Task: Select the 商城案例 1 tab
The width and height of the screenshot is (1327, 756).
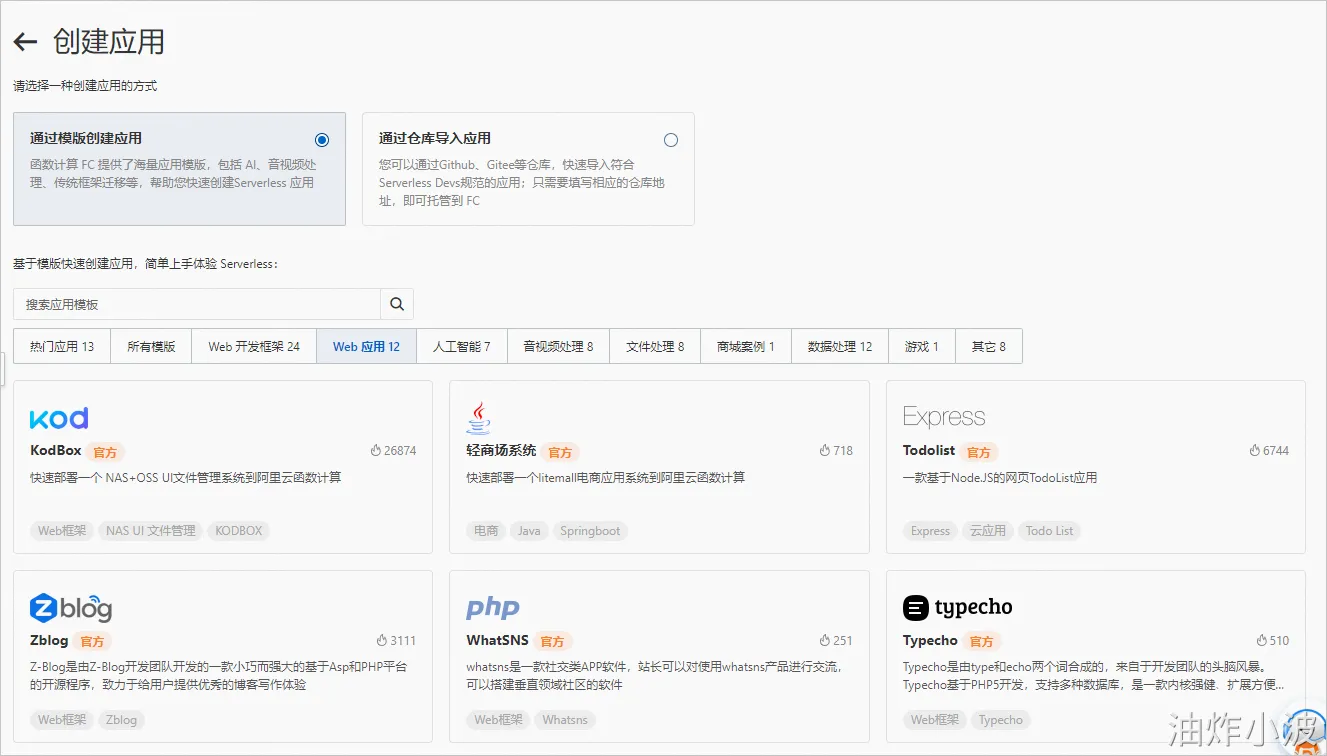Action: coord(746,347)
